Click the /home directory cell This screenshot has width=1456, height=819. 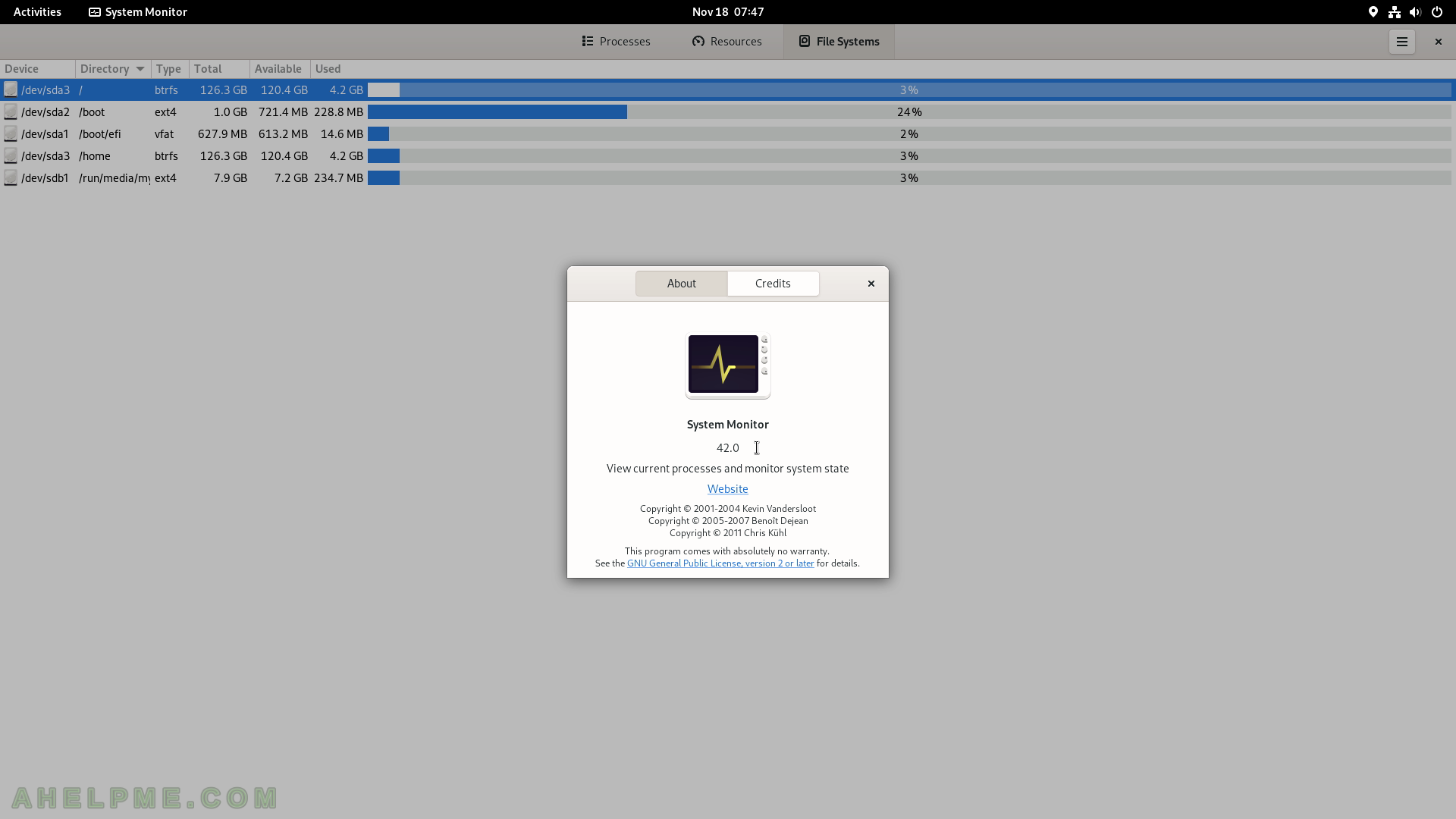pos(95,155)
